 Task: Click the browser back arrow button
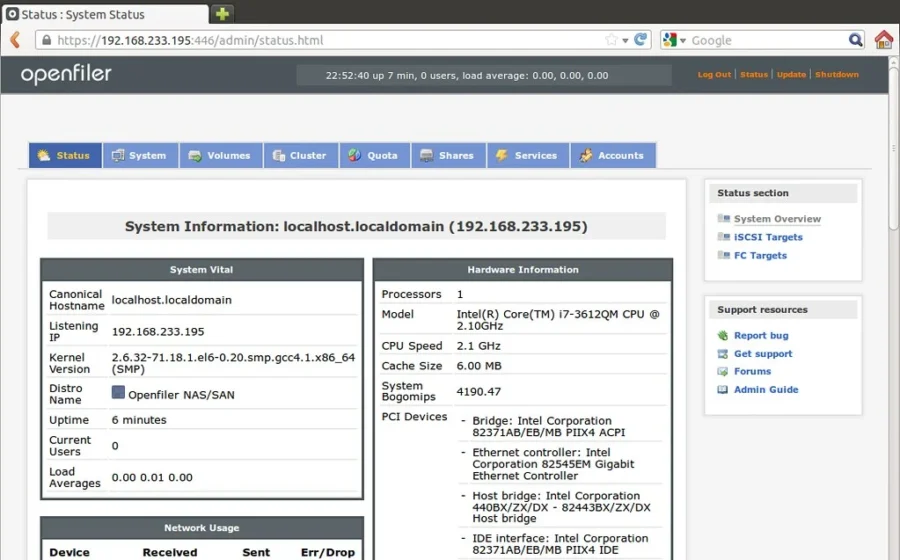[15, 40]
